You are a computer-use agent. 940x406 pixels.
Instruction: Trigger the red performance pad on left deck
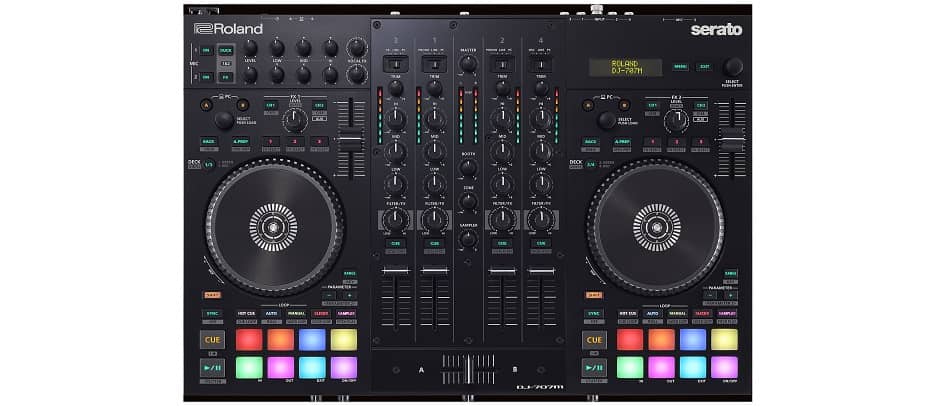coord(249,339)
